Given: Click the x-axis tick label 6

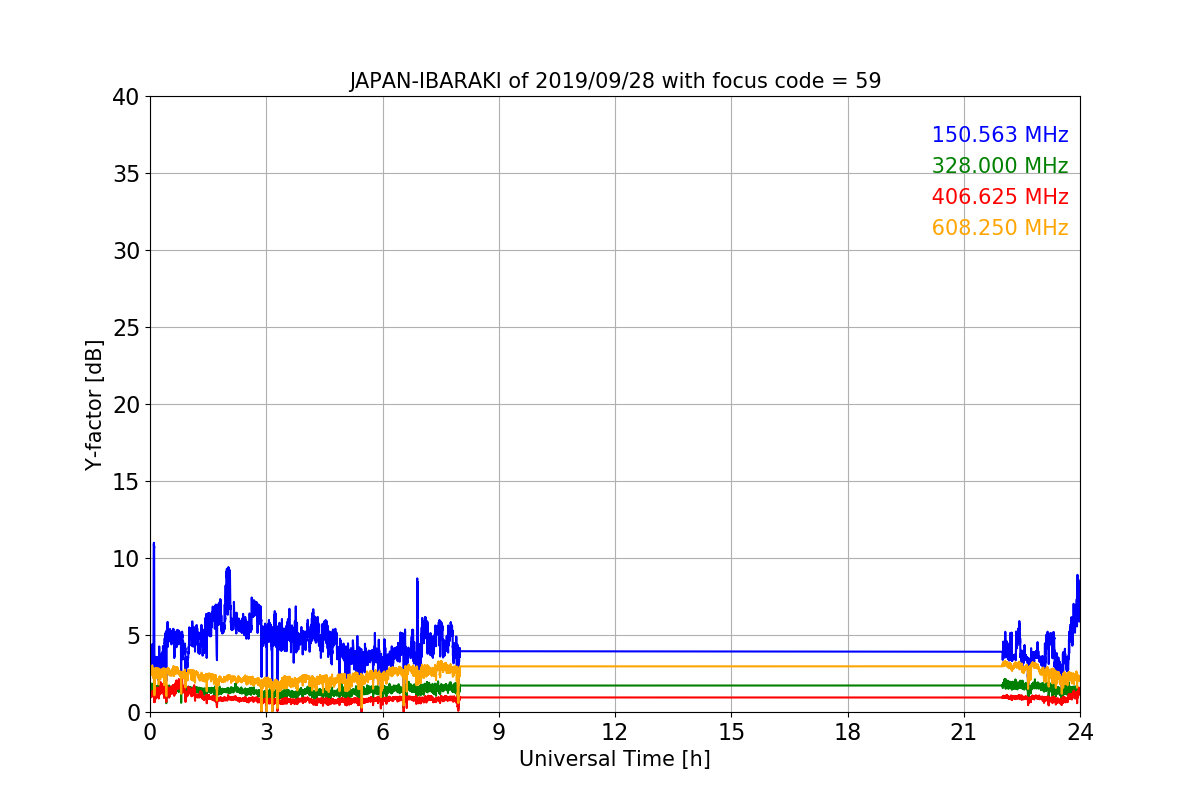Looking at the screenshot, I should (x=383, y=731).
